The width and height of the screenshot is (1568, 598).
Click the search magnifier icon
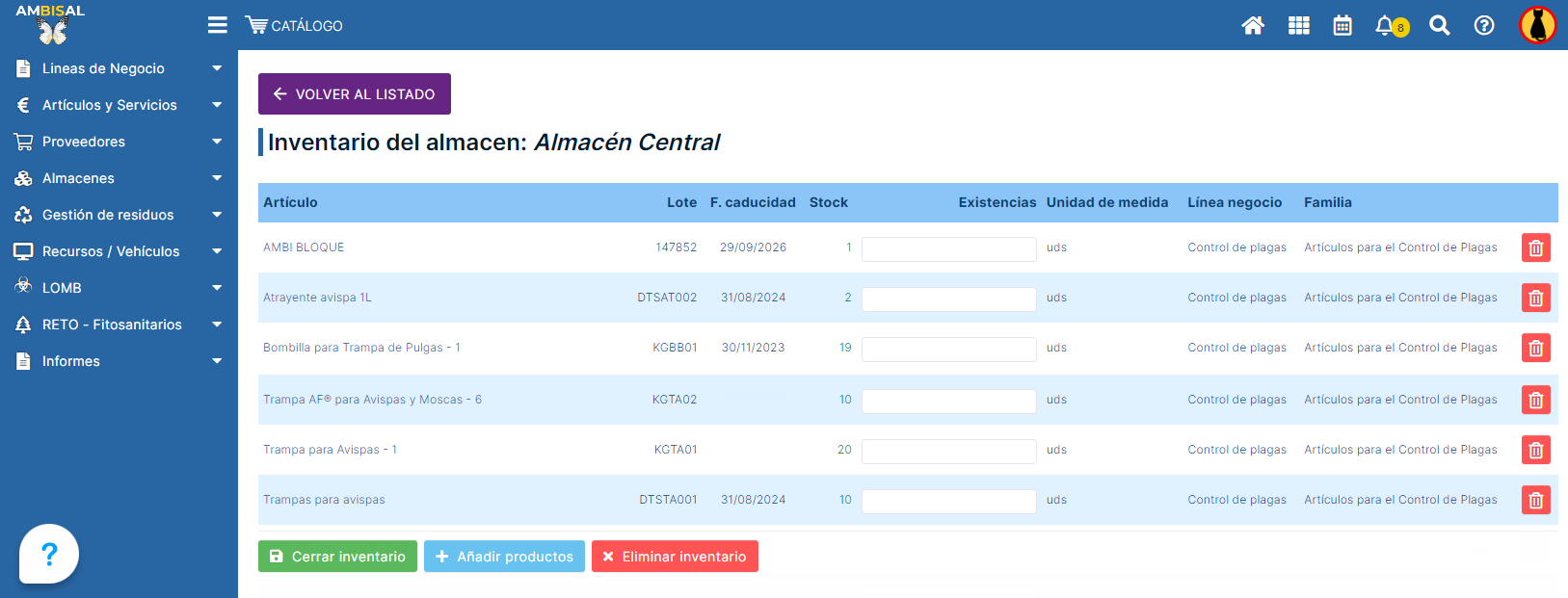1439,26
